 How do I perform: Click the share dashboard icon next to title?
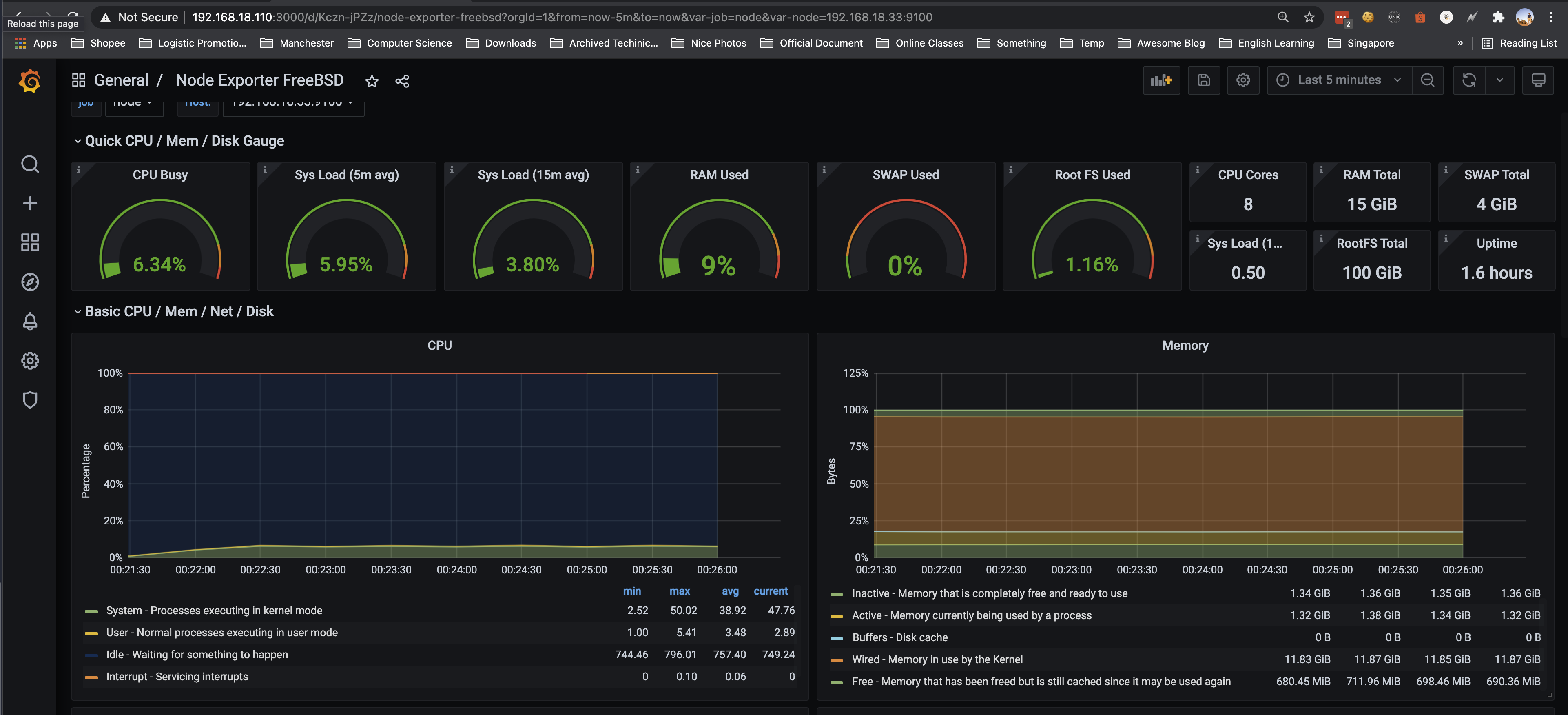[402, 80]
